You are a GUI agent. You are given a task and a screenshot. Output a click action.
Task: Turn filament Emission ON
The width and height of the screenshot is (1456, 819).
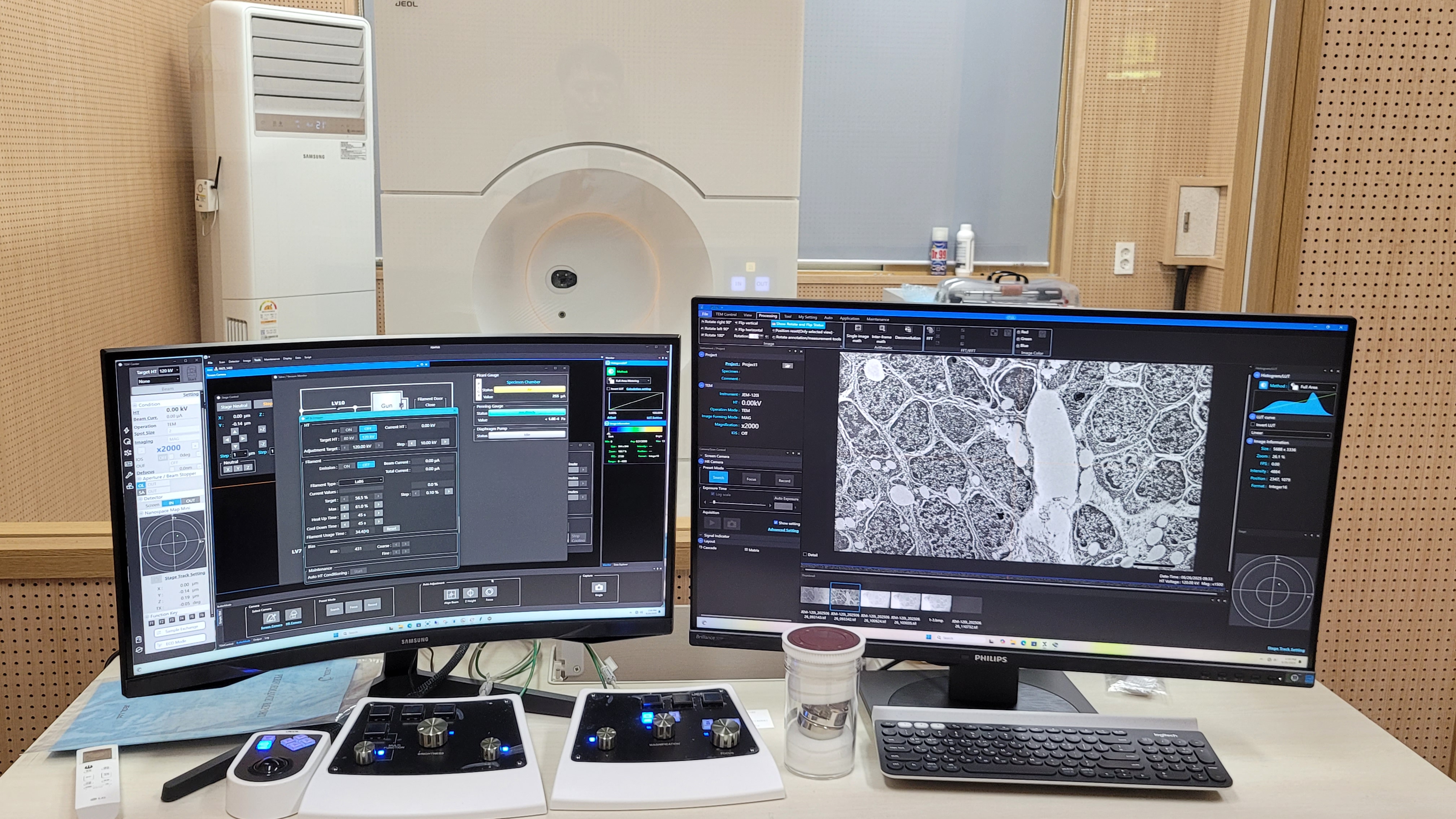(346, 466)
